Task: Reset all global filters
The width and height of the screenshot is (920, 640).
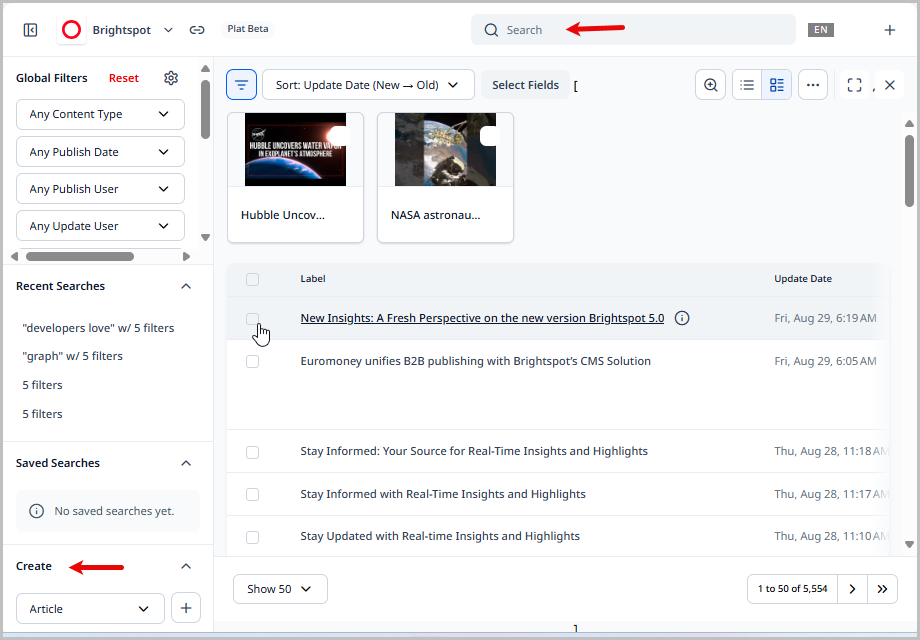Action: click(x=123, y=77)
